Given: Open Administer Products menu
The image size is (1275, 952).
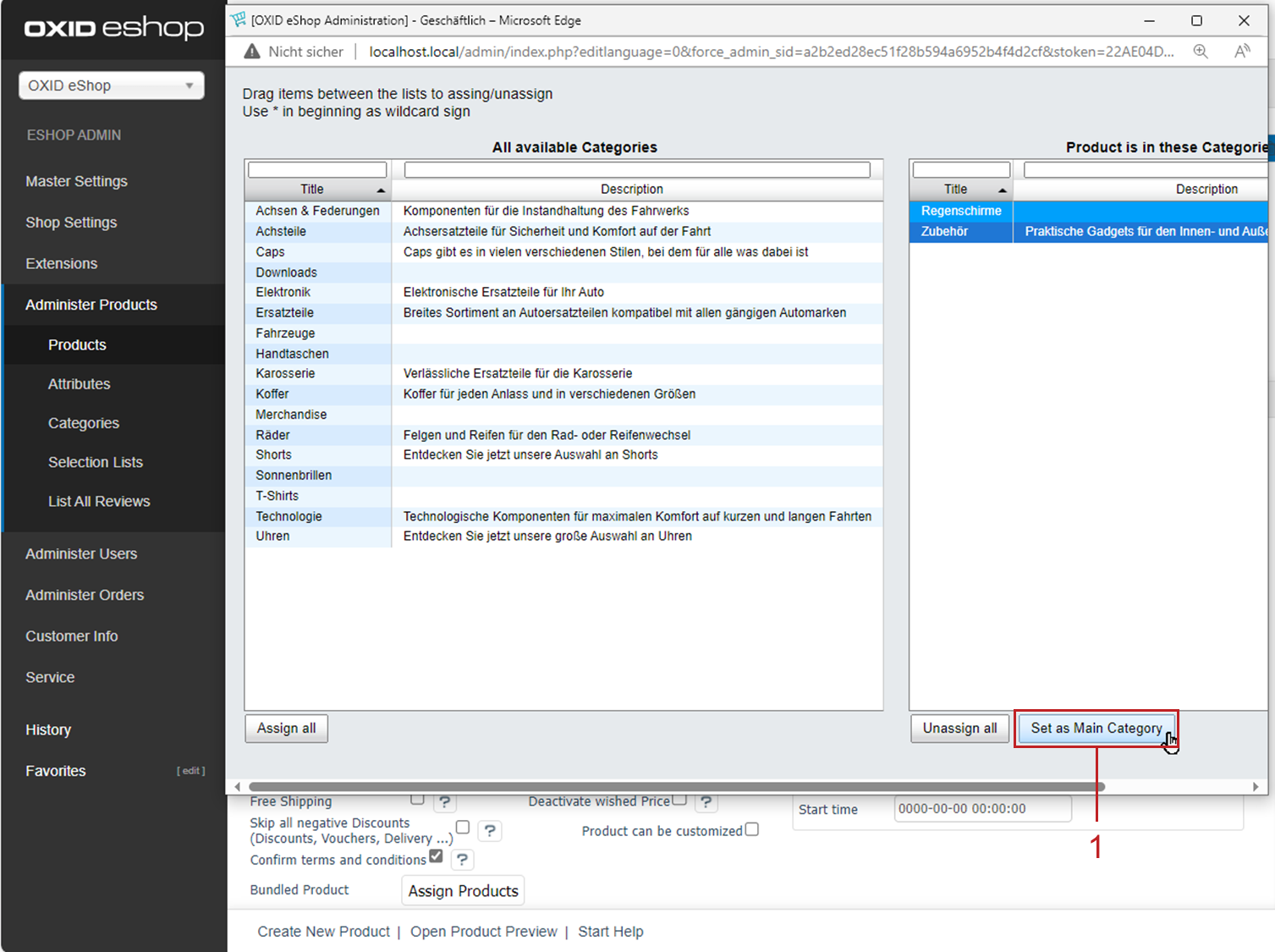Looking at the screenshot, I should (91, 305).
